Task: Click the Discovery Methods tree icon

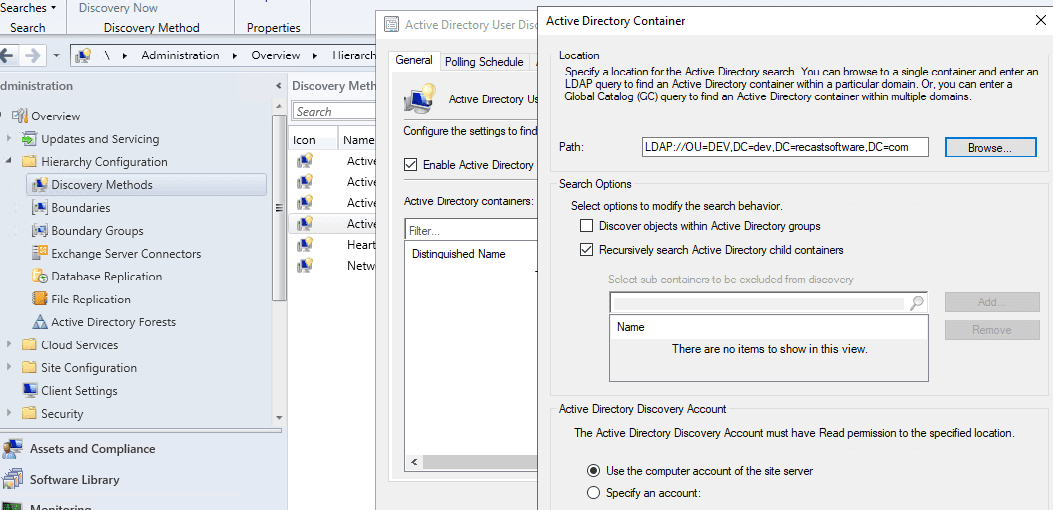Action: [x=40, y=185]
